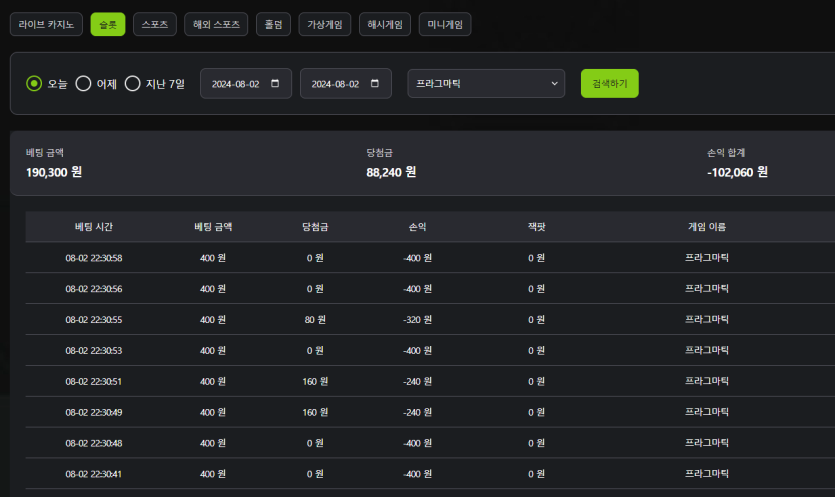Select the 어제 radio button
Viewport: 835px width, 497px height.
click(x=84, y=84)
